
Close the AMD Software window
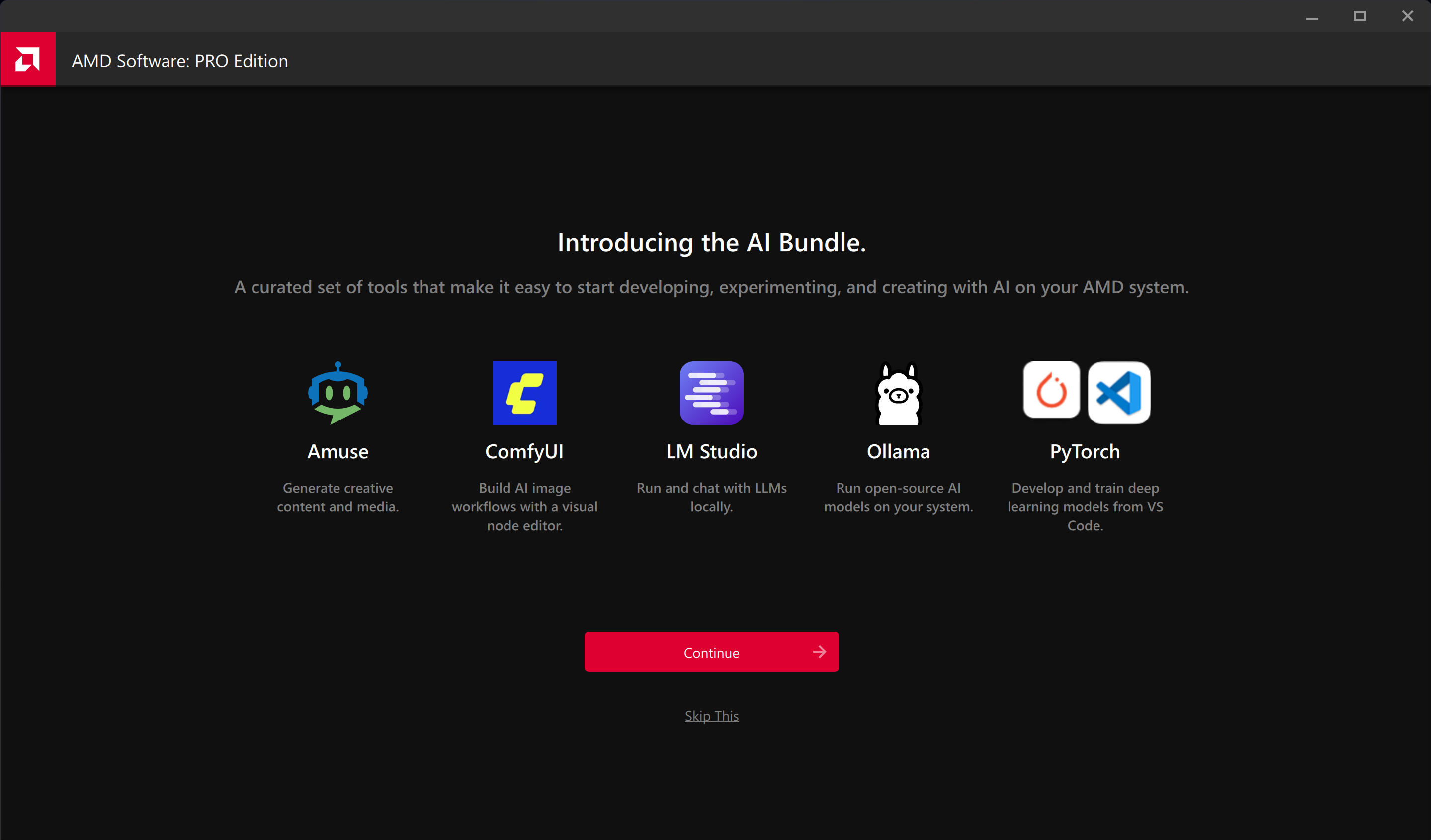pos(1407,16)
